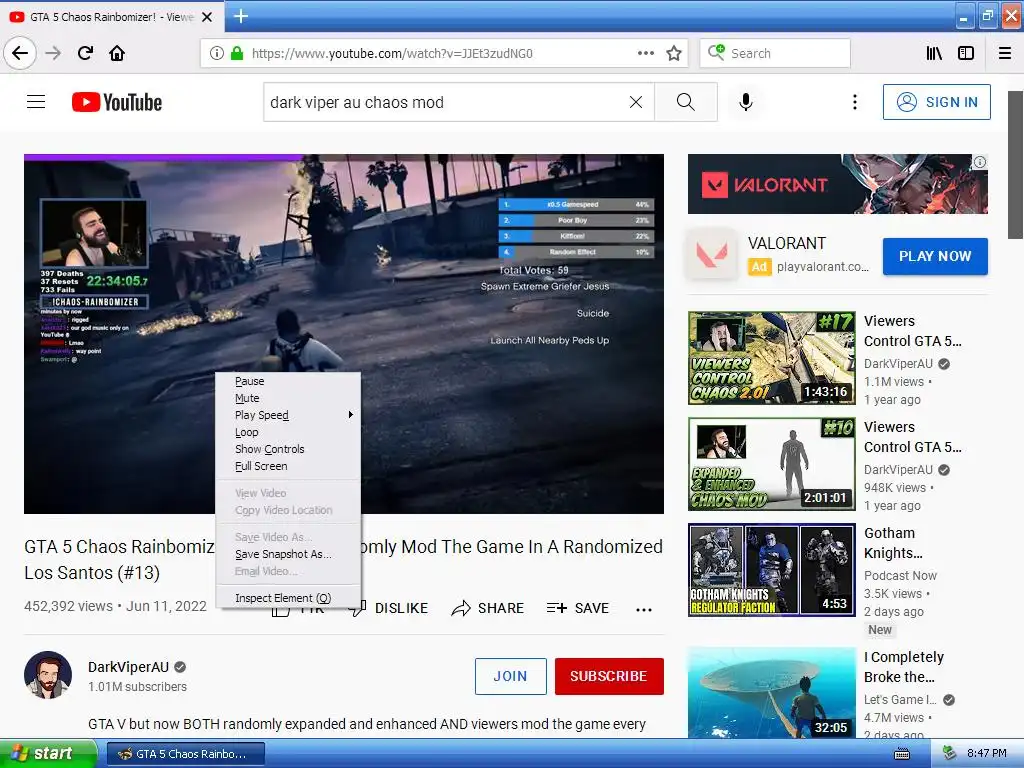The width and height of the screenshot is (1024, 768).
Task: Open YouTube guide hamburger menu
Action: pos(36,102)
